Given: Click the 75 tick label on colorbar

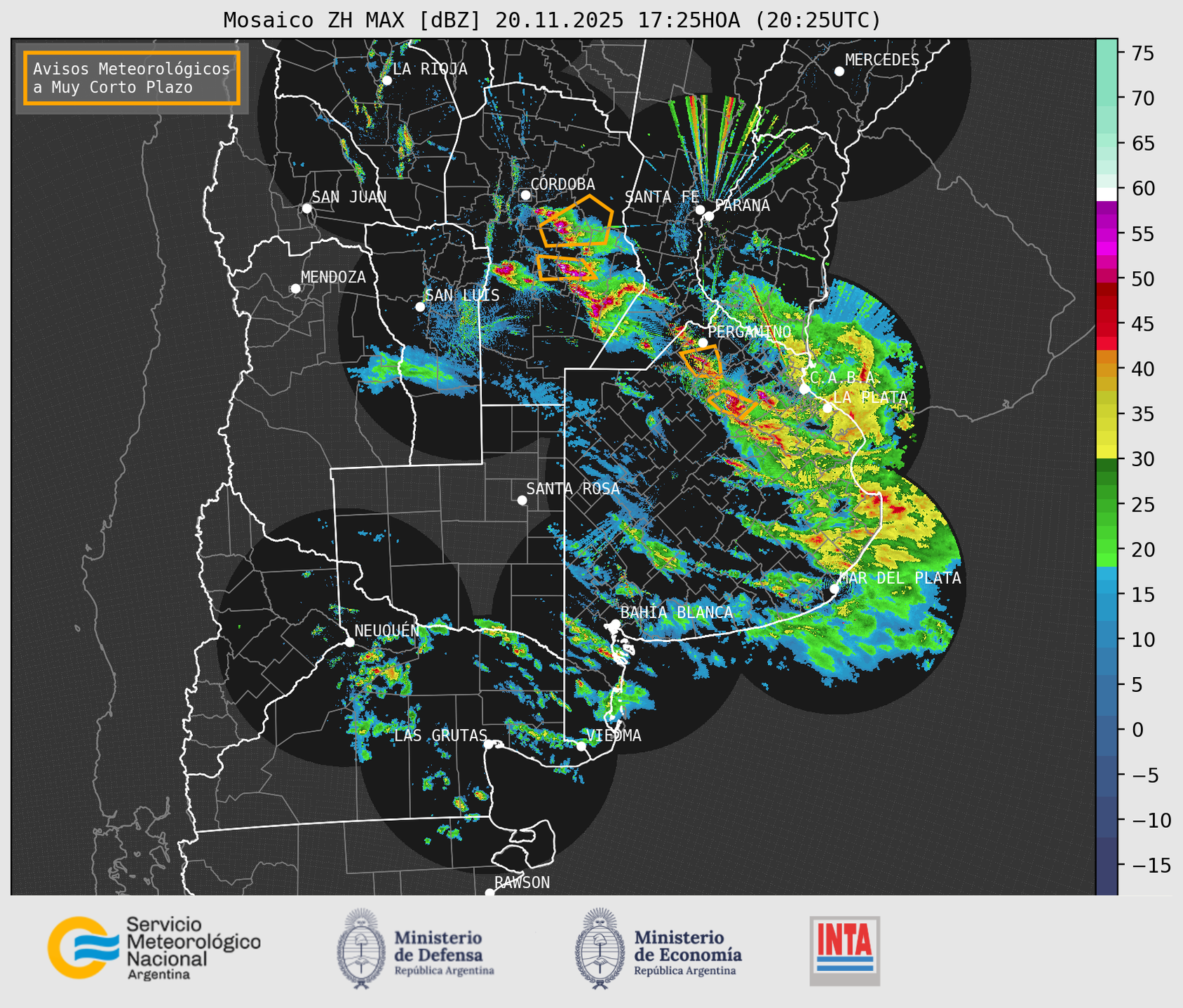Looking at the screenshot, I should [1142, 53].
